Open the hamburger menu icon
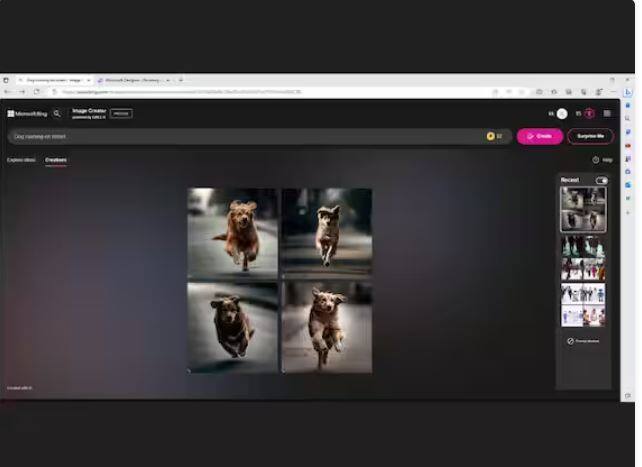The height and width of the screenshot is (467, 642). 607,114
